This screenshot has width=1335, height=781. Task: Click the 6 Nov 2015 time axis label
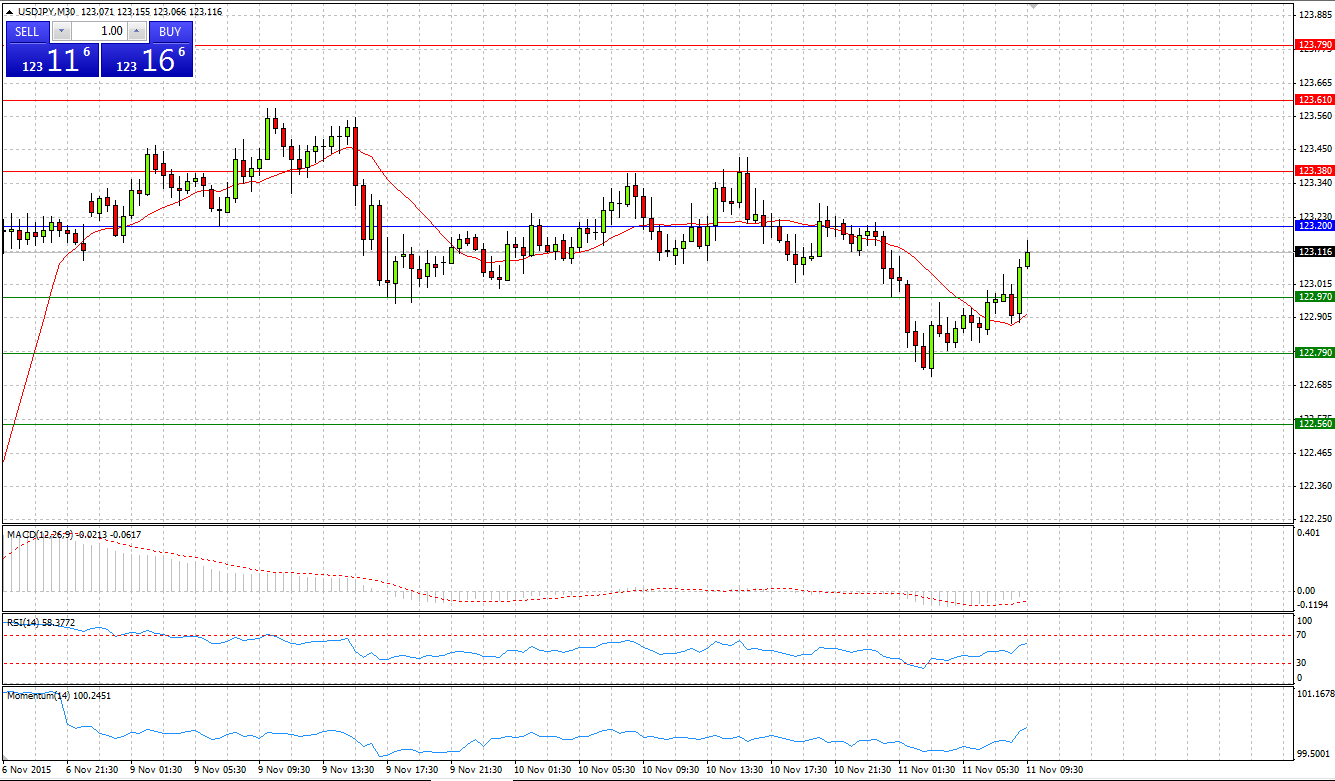coord(25,772)
